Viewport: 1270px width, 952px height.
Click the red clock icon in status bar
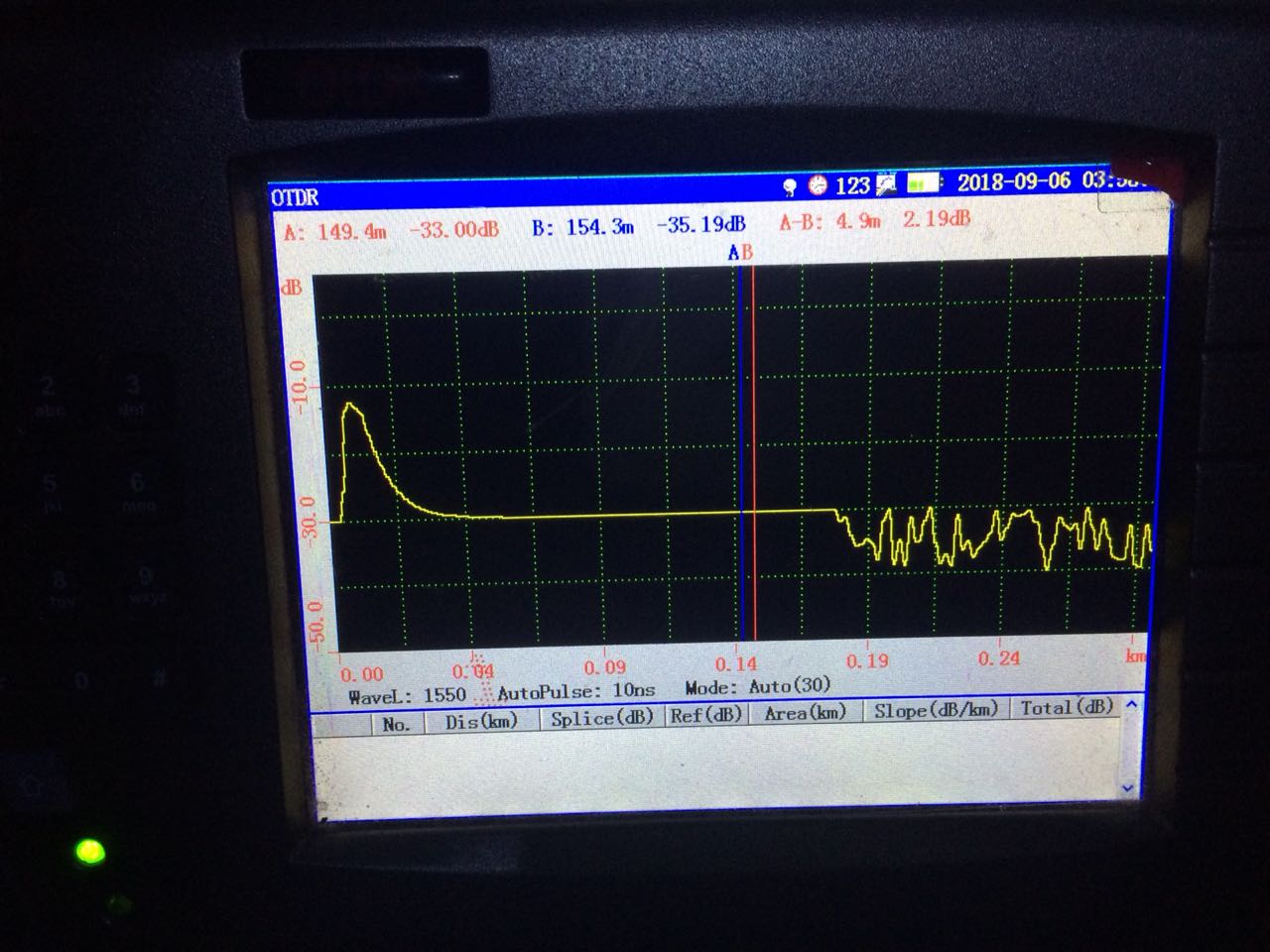pyautogui.click(x=819, y=185)
